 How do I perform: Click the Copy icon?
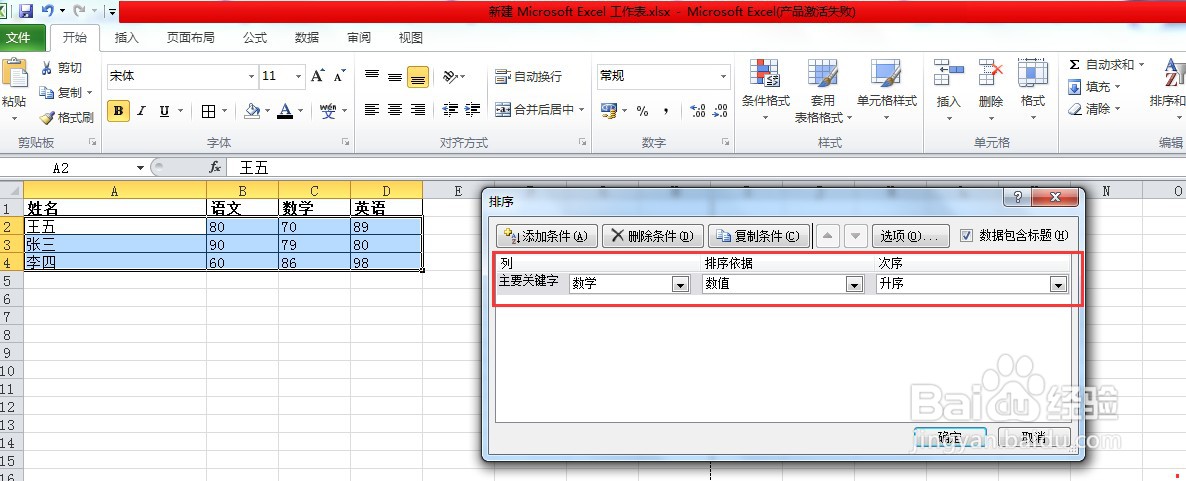47,92
